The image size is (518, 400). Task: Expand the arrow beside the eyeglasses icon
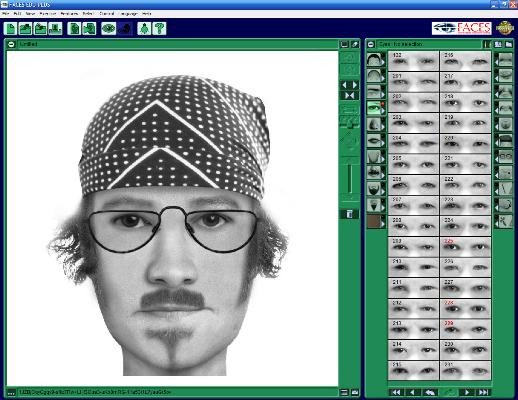[496, 159]
